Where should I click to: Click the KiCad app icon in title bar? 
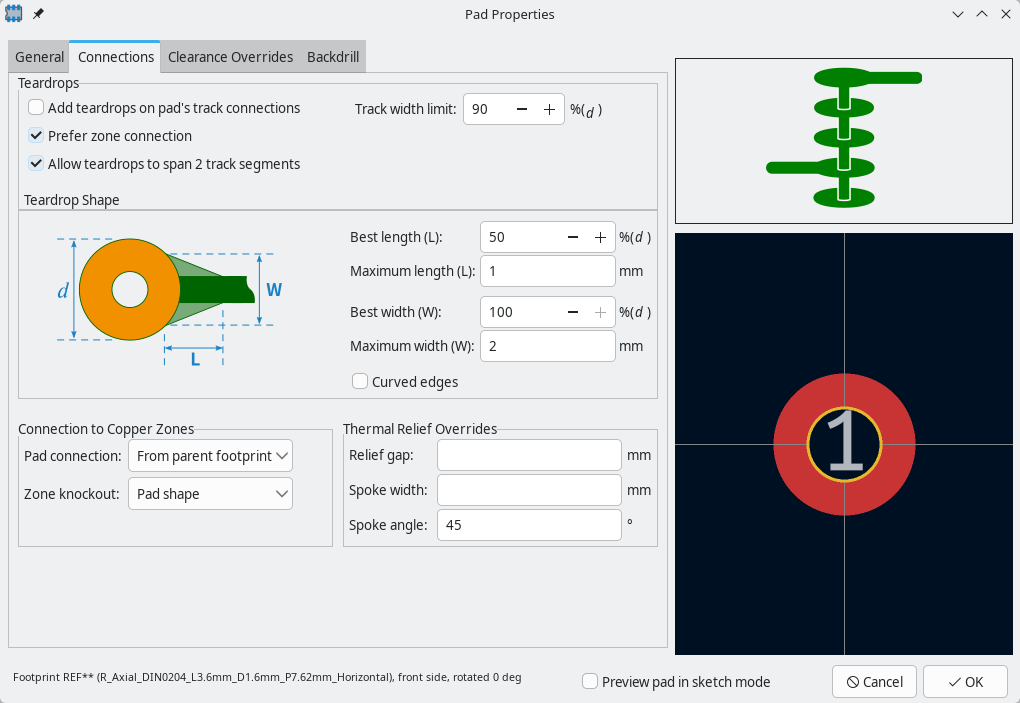(15, 14)
